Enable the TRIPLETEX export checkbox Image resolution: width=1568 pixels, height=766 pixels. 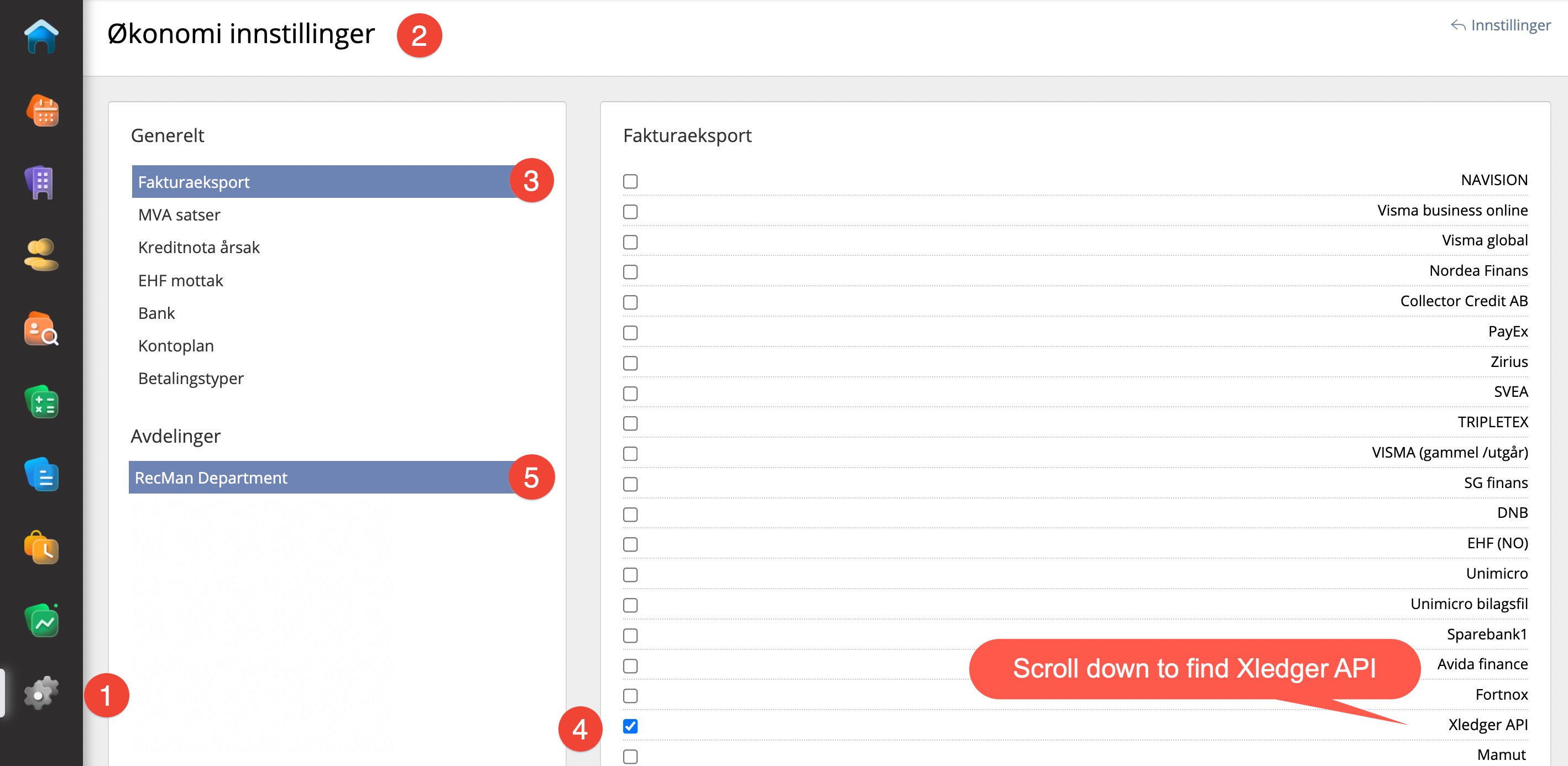(x=630, y=423)
